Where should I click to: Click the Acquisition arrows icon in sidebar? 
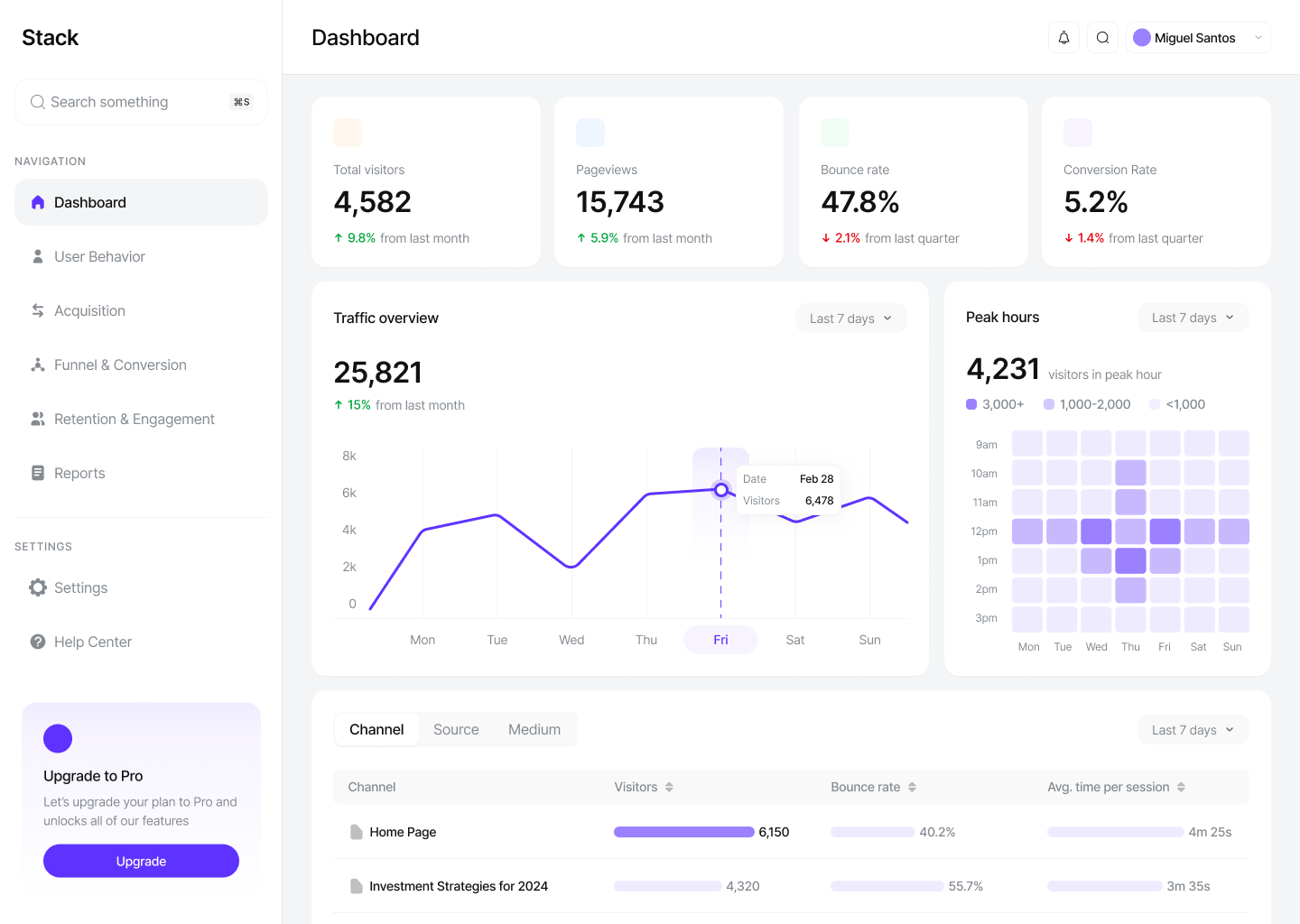click(x=38, y=310)
